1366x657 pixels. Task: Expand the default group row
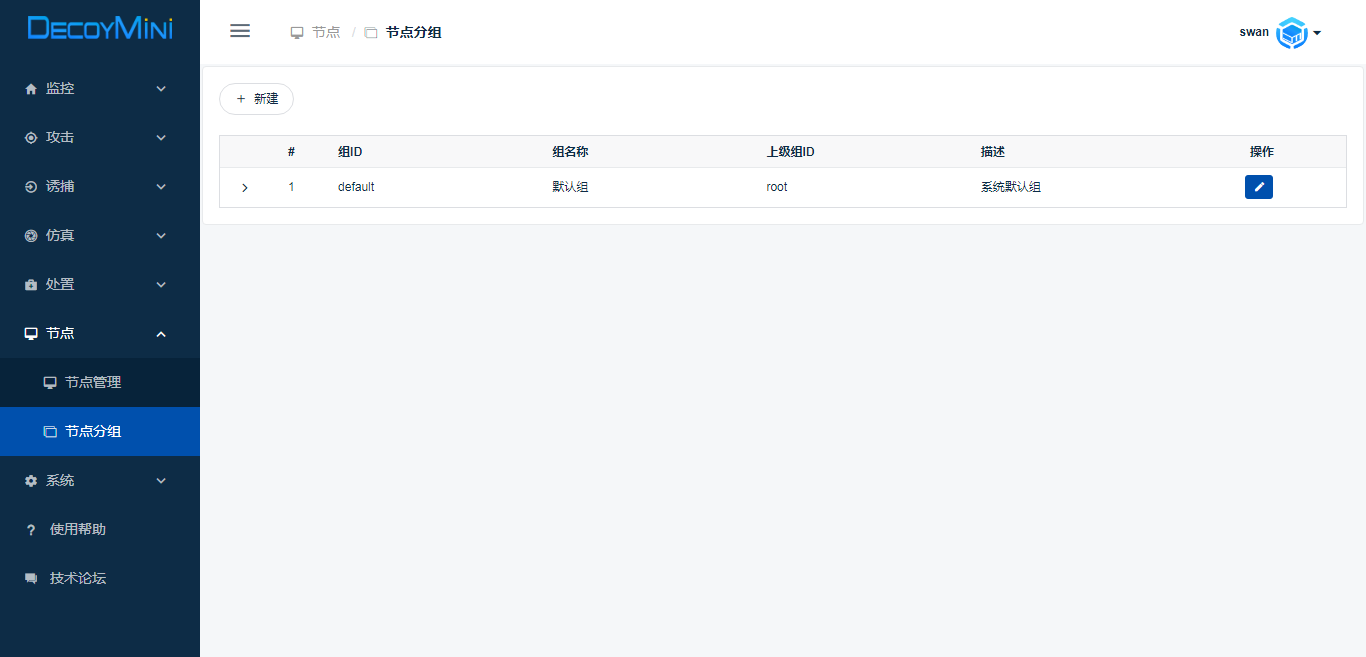pyautogui.click(x=245, y=188)
